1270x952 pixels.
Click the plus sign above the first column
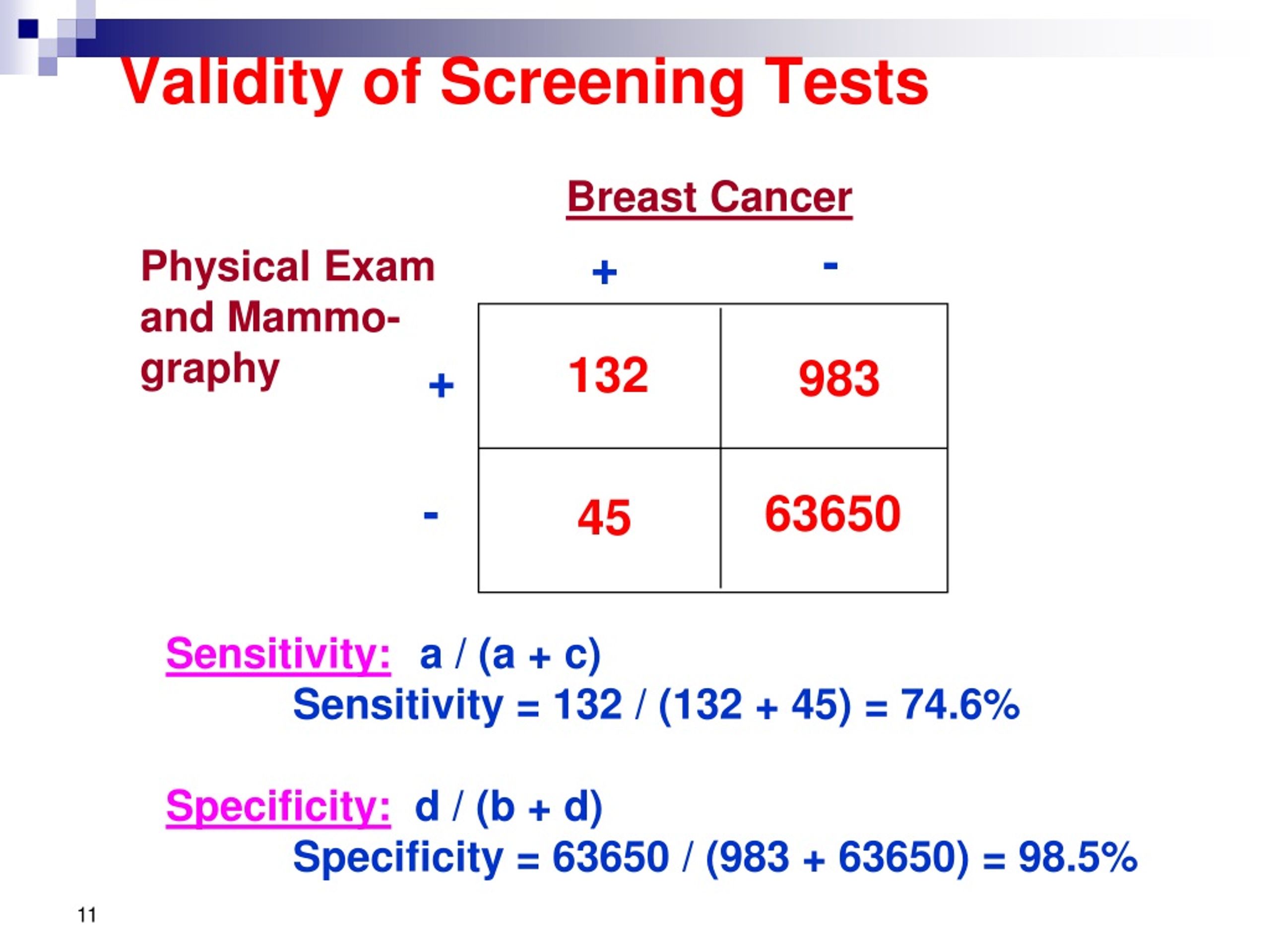[x=605, y=272]
